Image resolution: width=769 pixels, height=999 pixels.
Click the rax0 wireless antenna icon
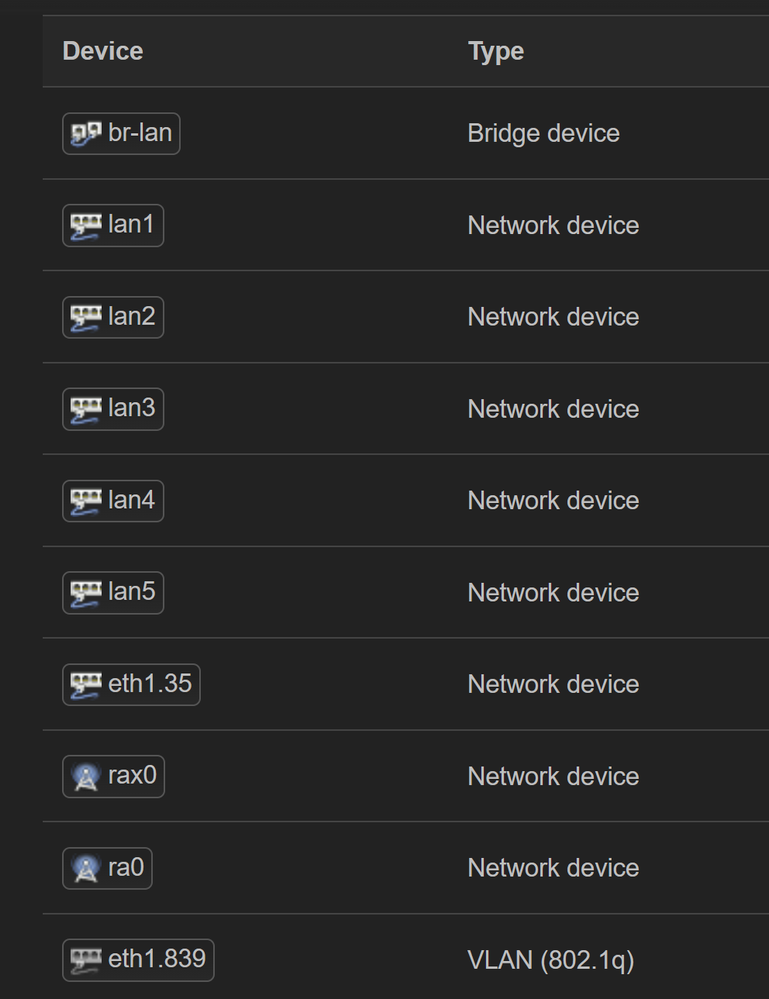pyautogui.click(x=85, y=777)
